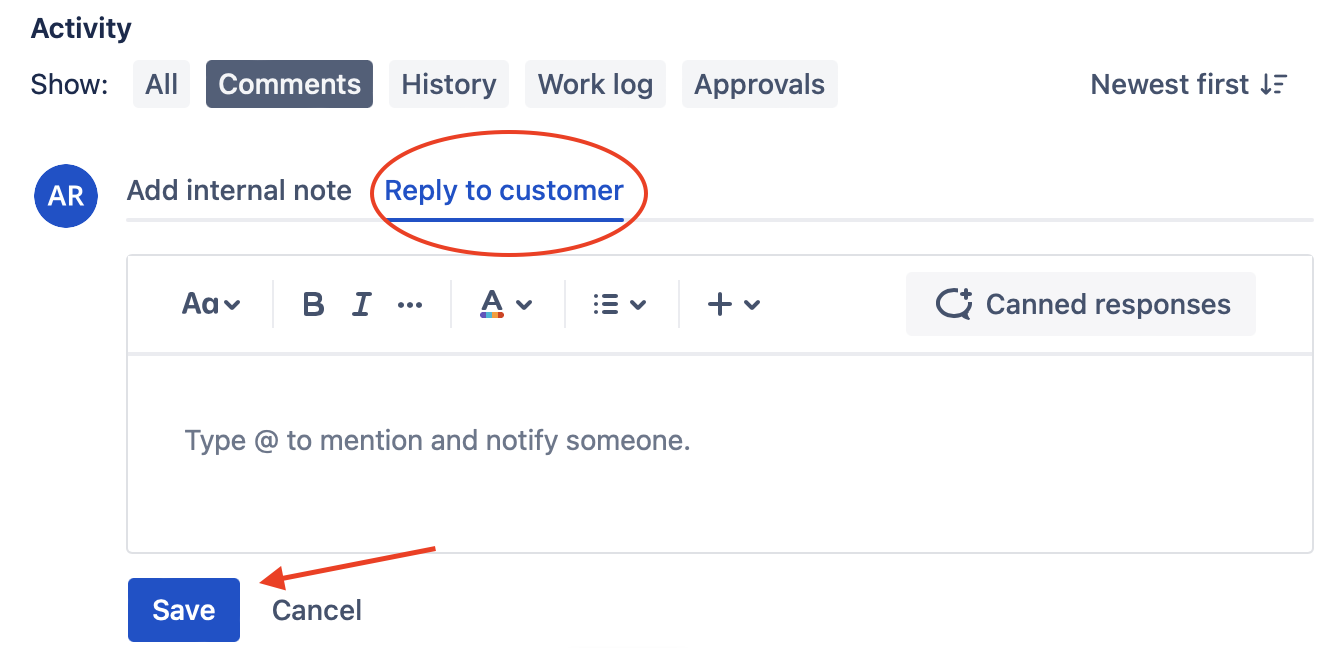Viewport: 1338px width, 648px height.
Task: Click into the comment text field
Action: (719, 450)
